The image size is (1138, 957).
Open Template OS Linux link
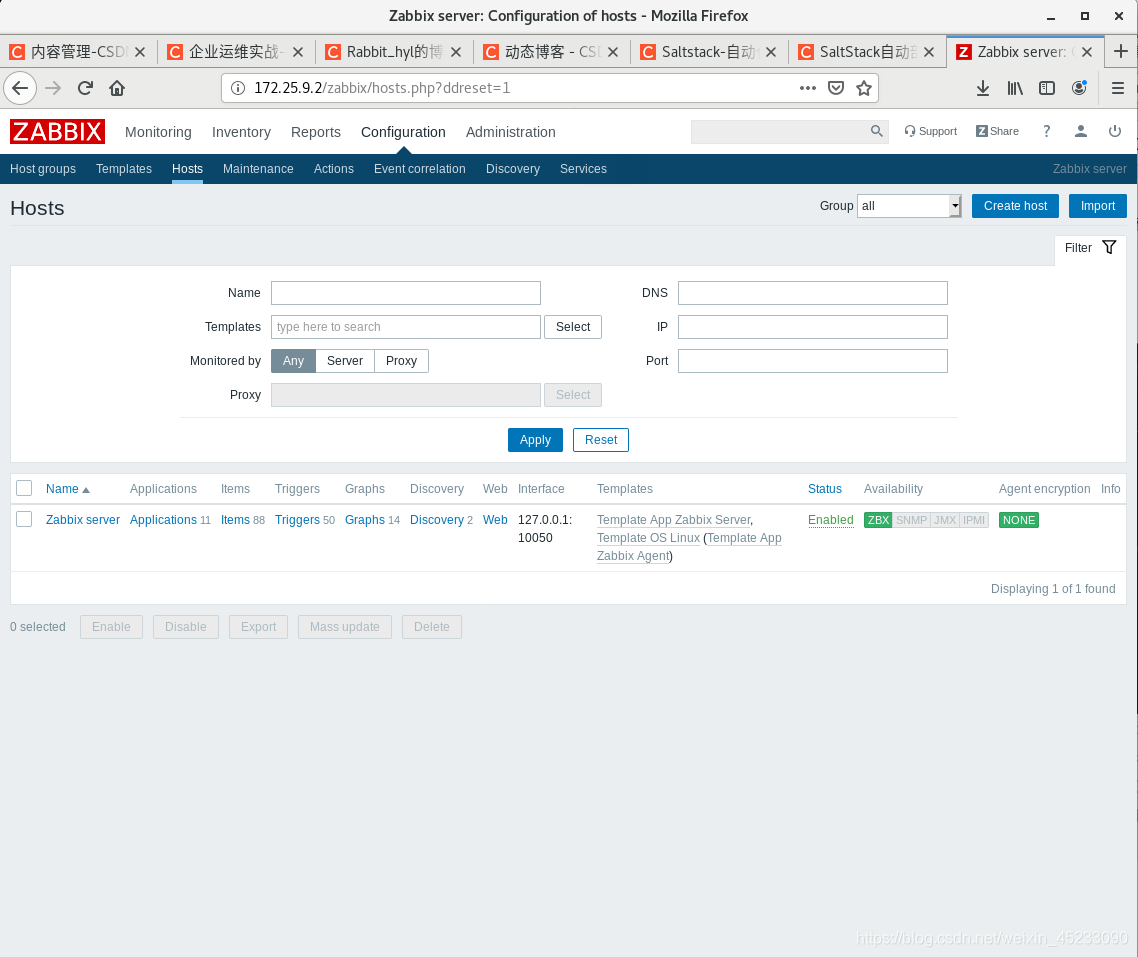[x=648, y=538]
